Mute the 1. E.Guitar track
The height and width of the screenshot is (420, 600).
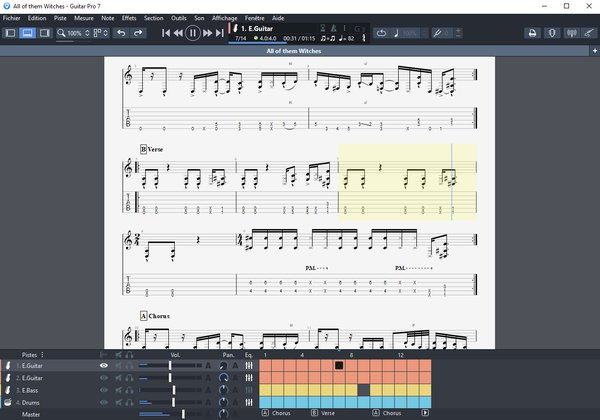coord(119,366)
